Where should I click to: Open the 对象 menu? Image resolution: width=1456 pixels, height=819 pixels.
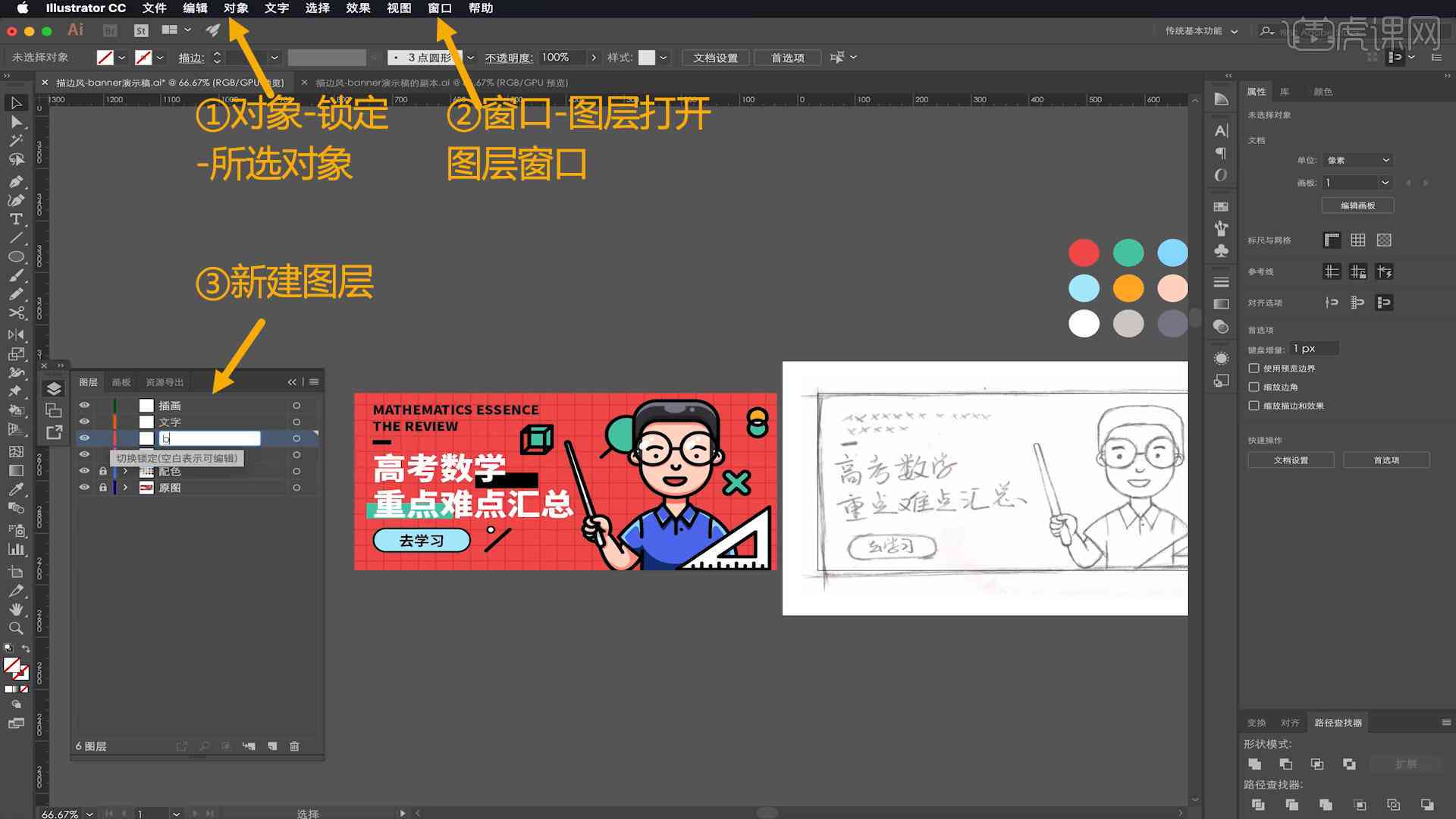[x=237, y=8]
